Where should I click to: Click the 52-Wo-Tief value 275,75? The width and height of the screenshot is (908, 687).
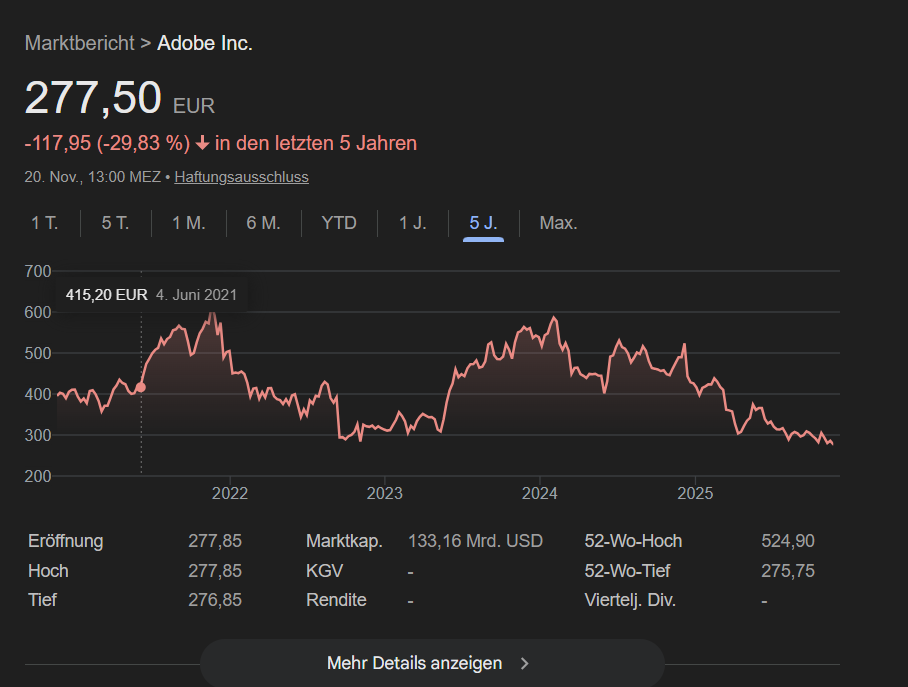[788, 571]
